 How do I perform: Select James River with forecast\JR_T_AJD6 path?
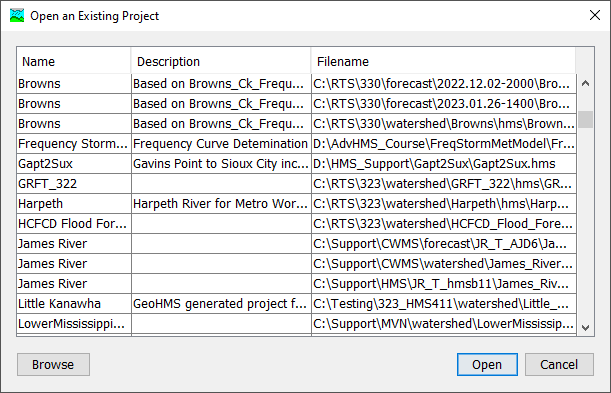(297, 243)
